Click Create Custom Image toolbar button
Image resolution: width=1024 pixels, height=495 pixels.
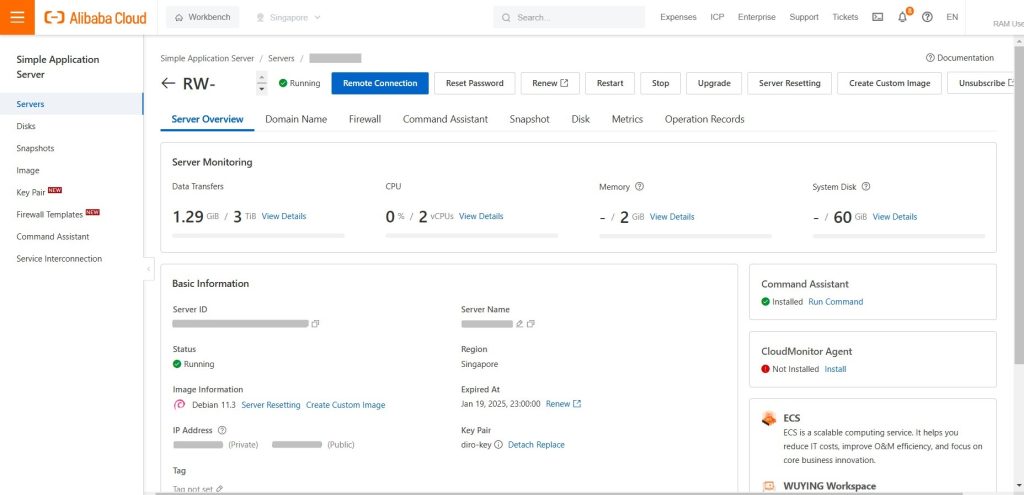[x=889, y=84]
